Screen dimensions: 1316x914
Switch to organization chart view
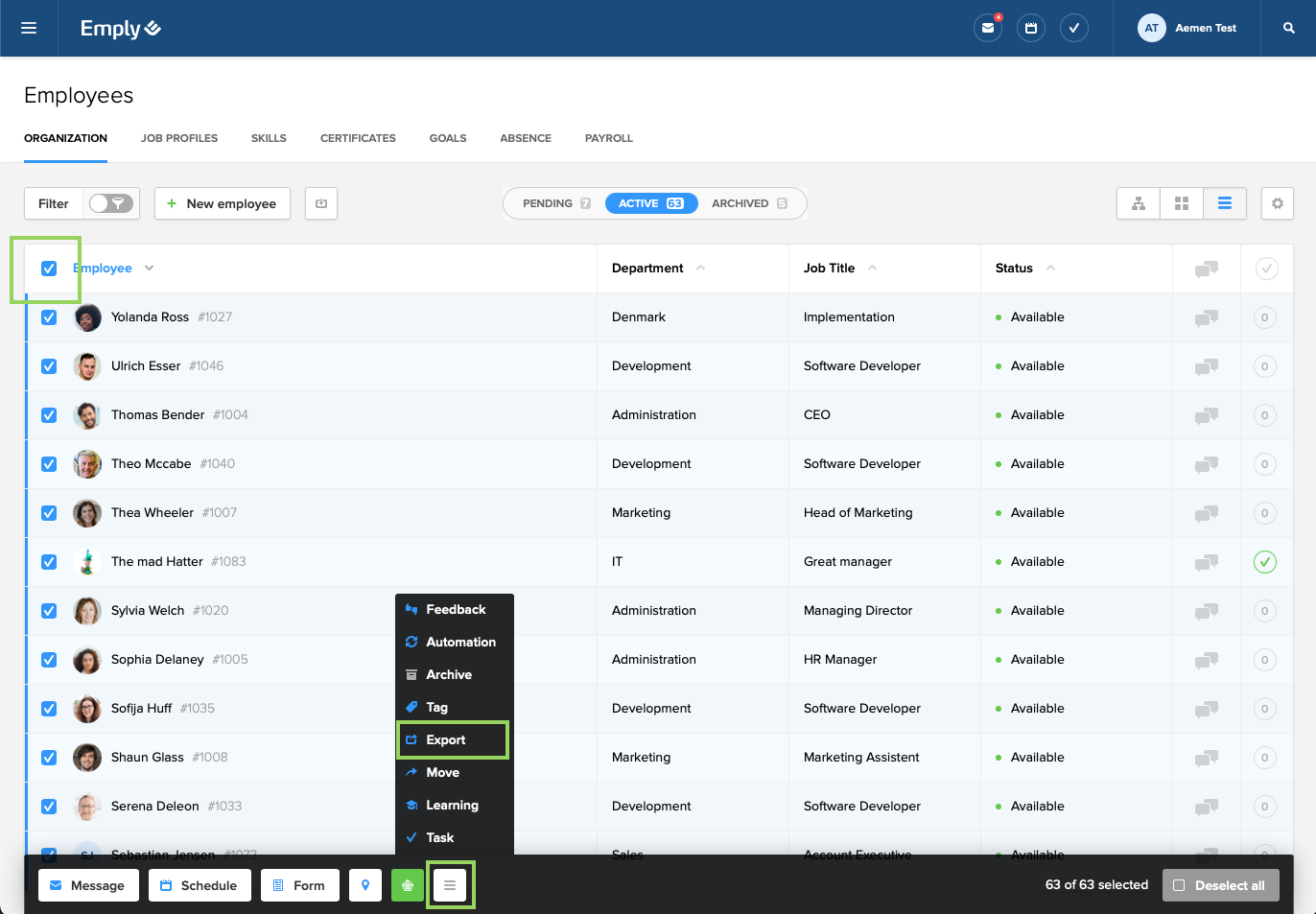1138,203
